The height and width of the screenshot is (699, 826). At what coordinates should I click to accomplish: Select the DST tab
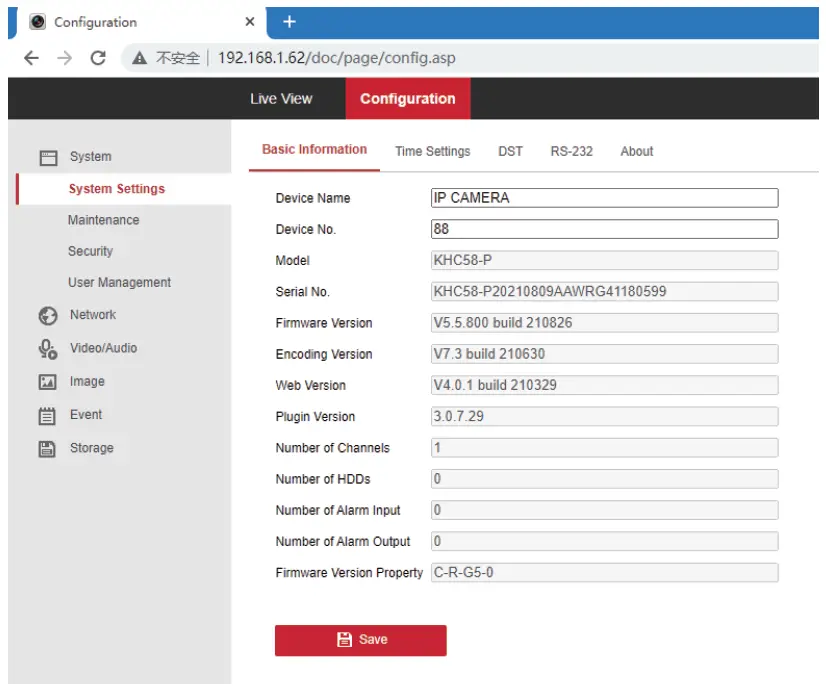[510, 151]
